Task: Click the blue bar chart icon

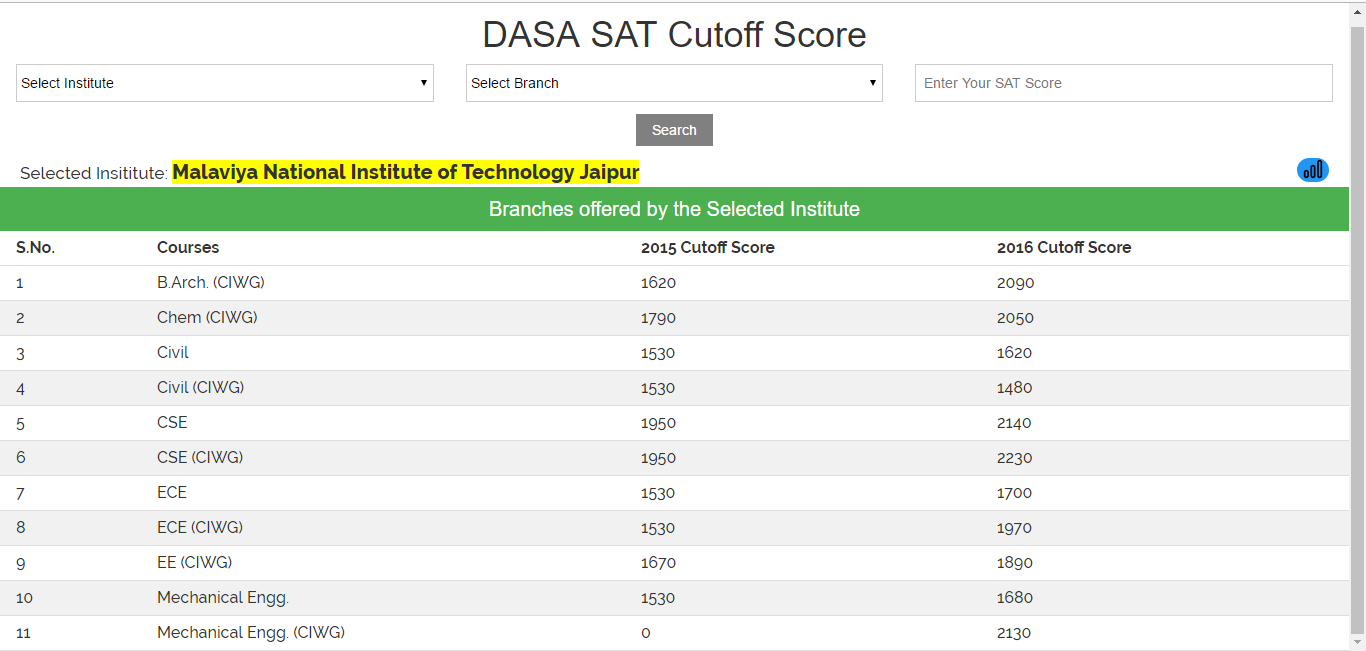Action: coord(1312,170)
